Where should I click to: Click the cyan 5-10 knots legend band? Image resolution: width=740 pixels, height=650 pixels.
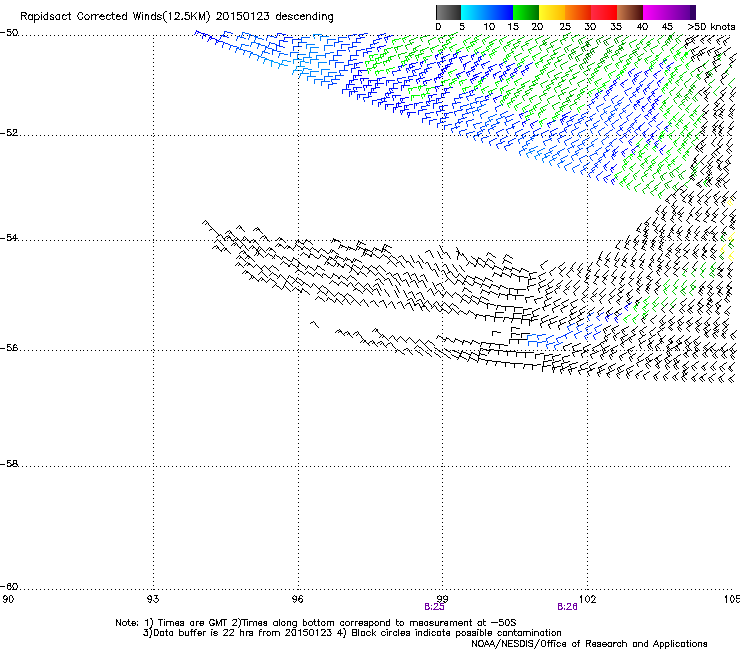[x=474, y=12]
